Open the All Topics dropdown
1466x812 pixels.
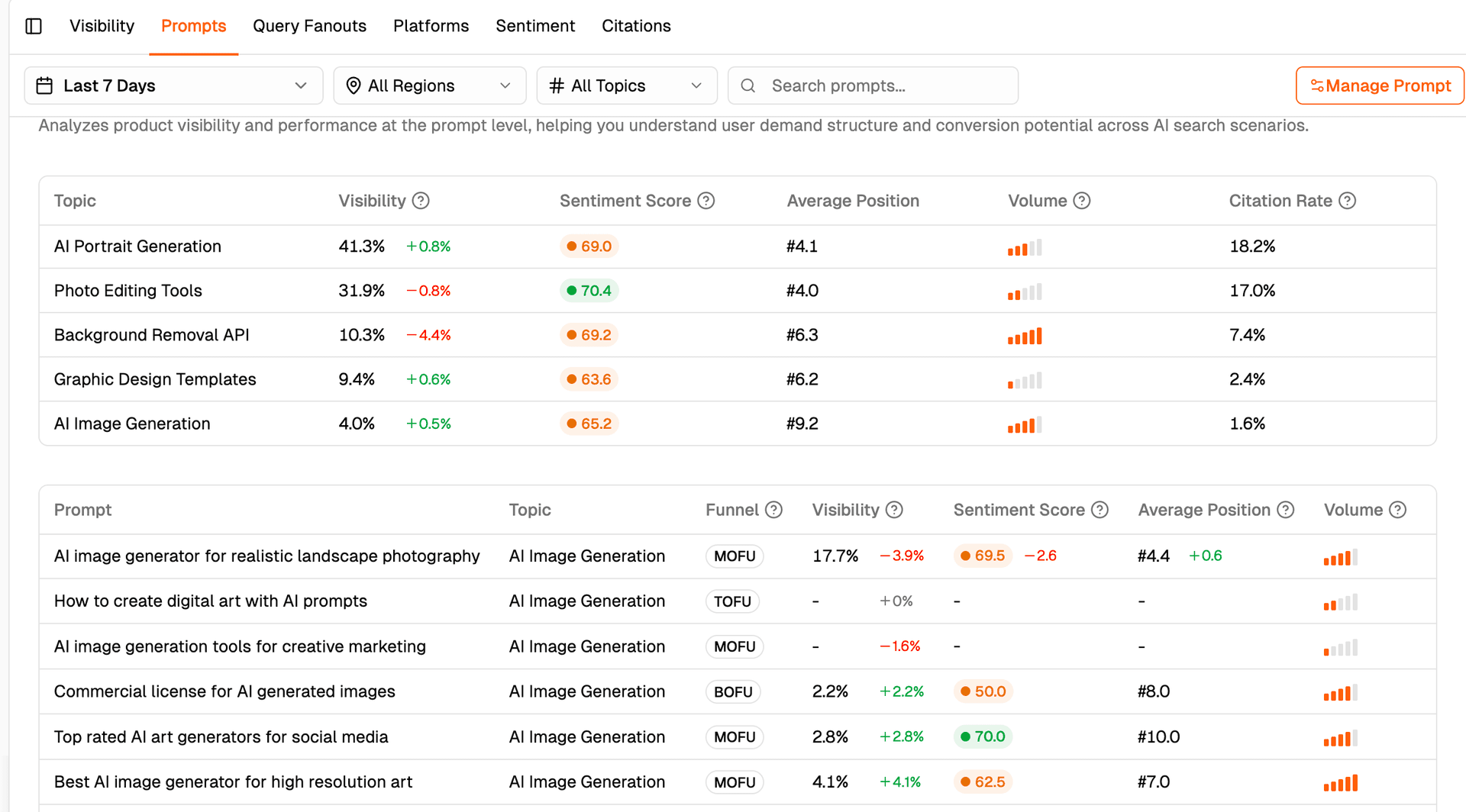[x=626, y=85]
